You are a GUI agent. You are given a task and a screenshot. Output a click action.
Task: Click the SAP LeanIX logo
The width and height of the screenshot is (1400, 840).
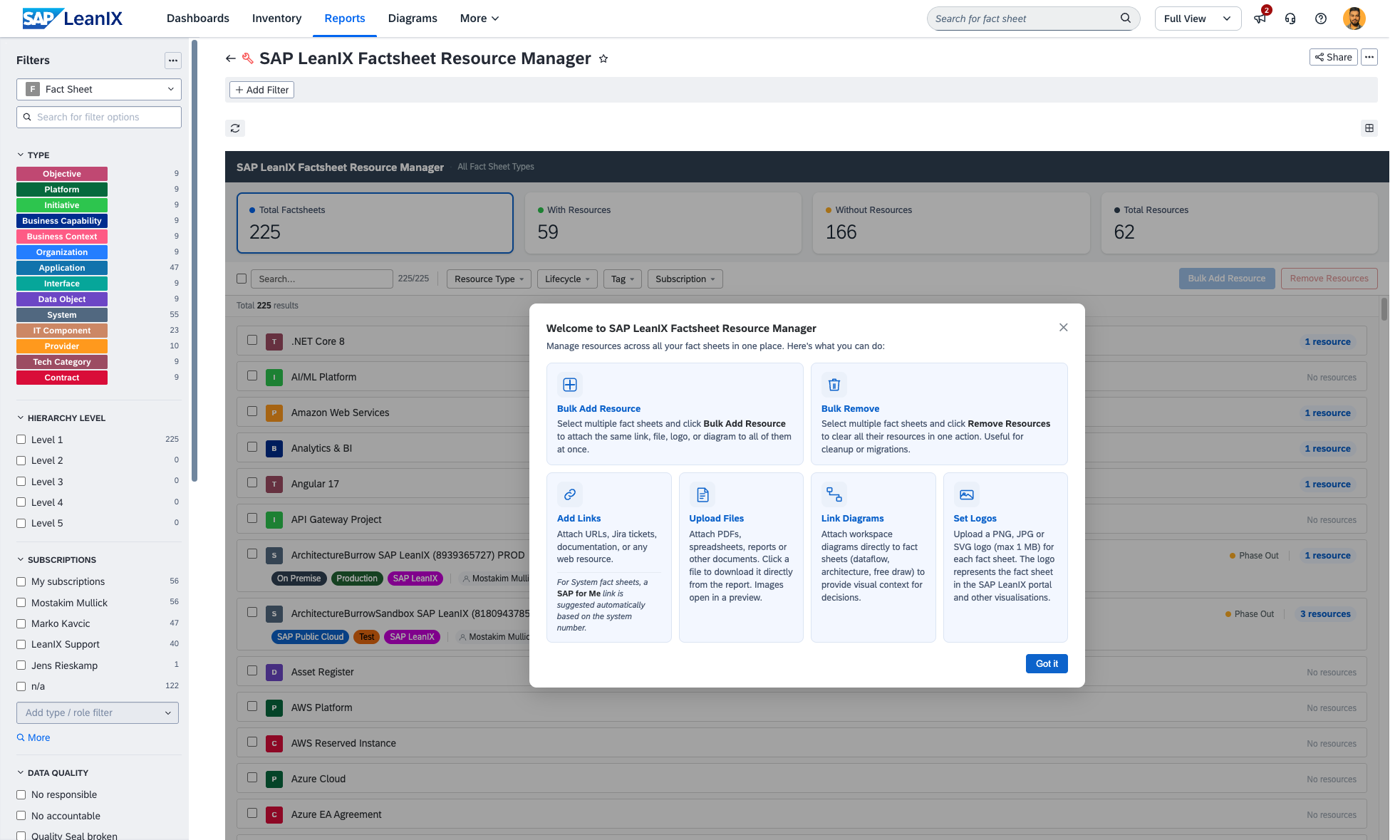pos(72,19)
